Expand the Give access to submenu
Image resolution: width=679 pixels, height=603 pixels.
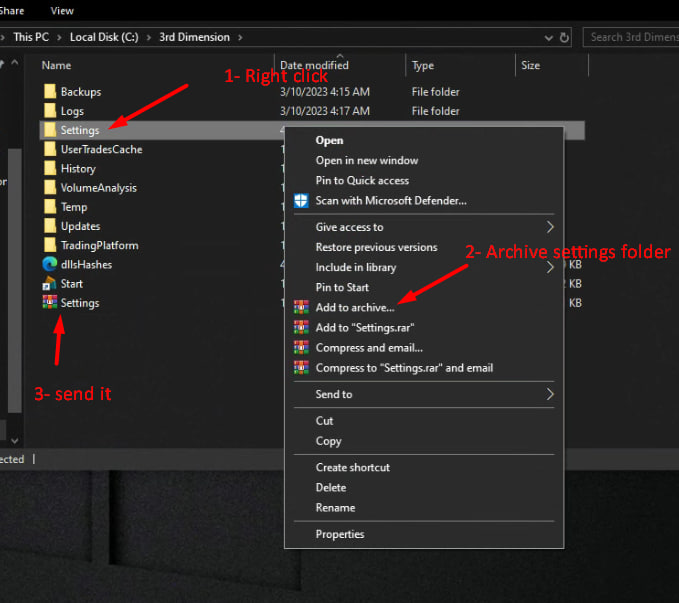point(550,227)
